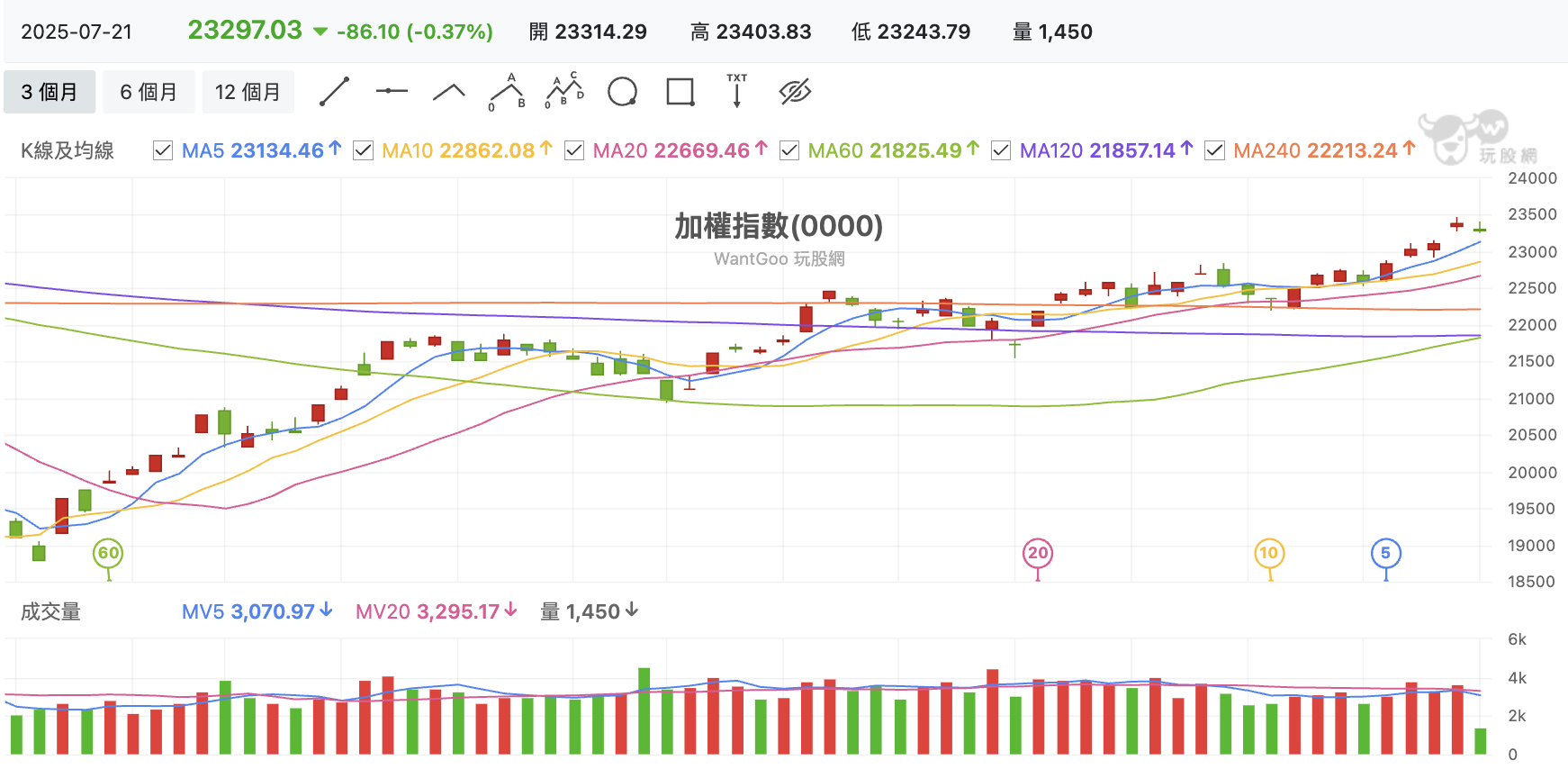1568x769 pixels.
Task: Click the MA10 22862.08 label
Action: tap(467, 150)
